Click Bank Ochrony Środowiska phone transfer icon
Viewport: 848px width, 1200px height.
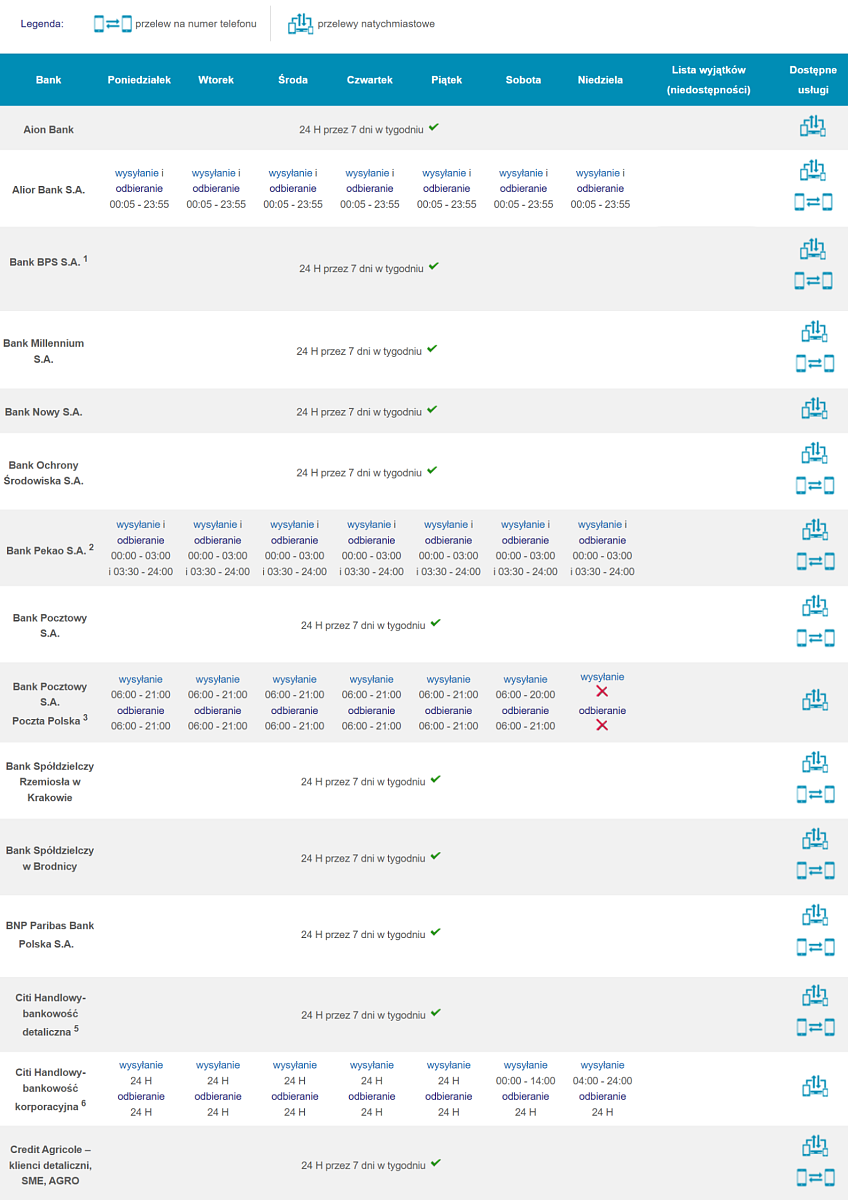[x=814, y=485]
